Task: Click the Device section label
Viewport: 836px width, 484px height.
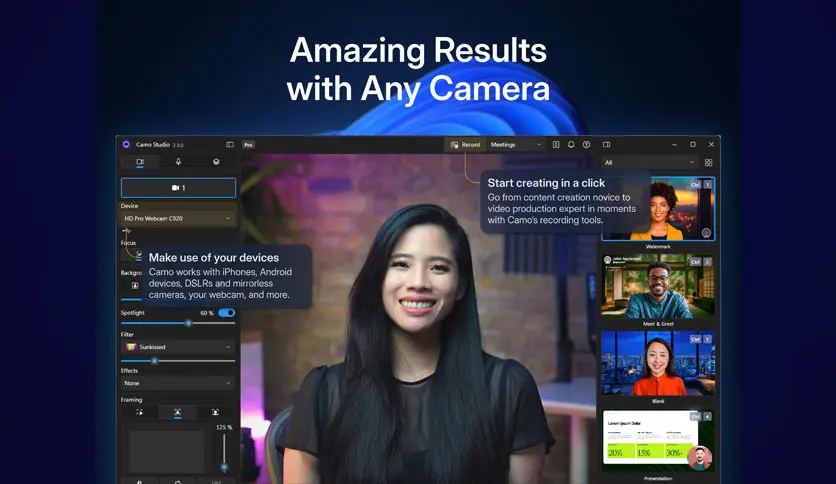Action: click(129, 206)
